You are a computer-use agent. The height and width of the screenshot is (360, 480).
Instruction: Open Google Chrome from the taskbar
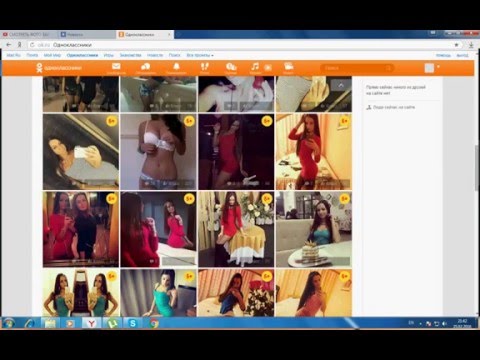point(154,323)
